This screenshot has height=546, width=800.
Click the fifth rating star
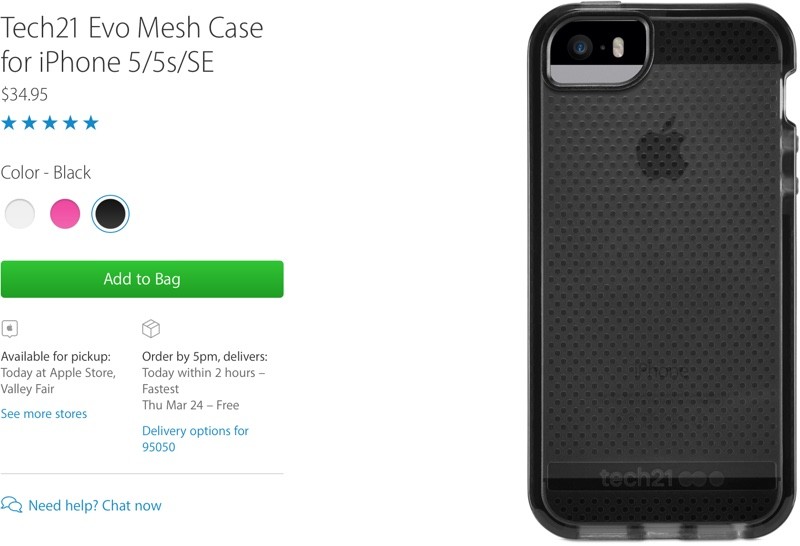tap(91, 122)
